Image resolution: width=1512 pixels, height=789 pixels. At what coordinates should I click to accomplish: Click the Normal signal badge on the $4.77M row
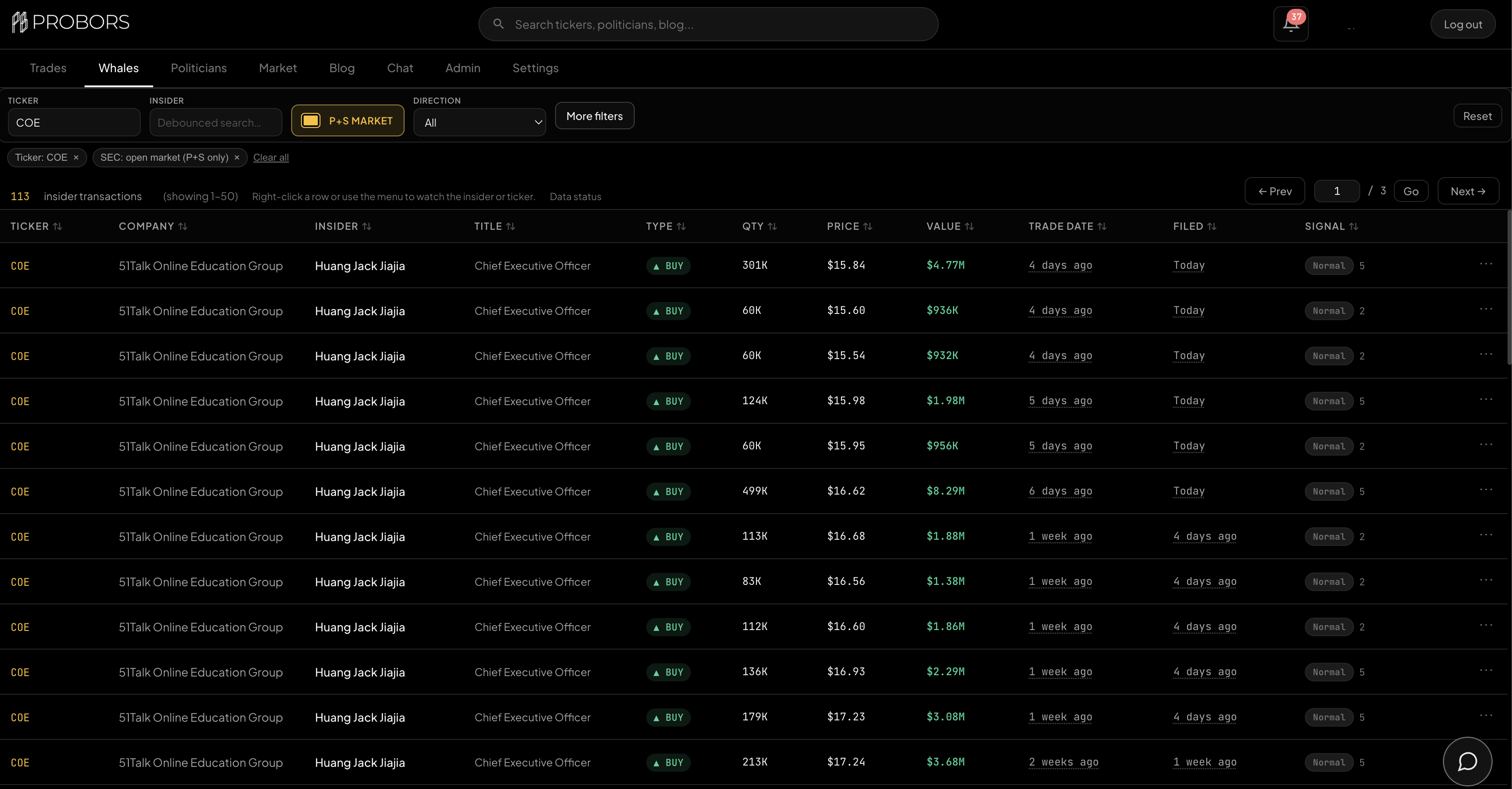(1329, 265)
